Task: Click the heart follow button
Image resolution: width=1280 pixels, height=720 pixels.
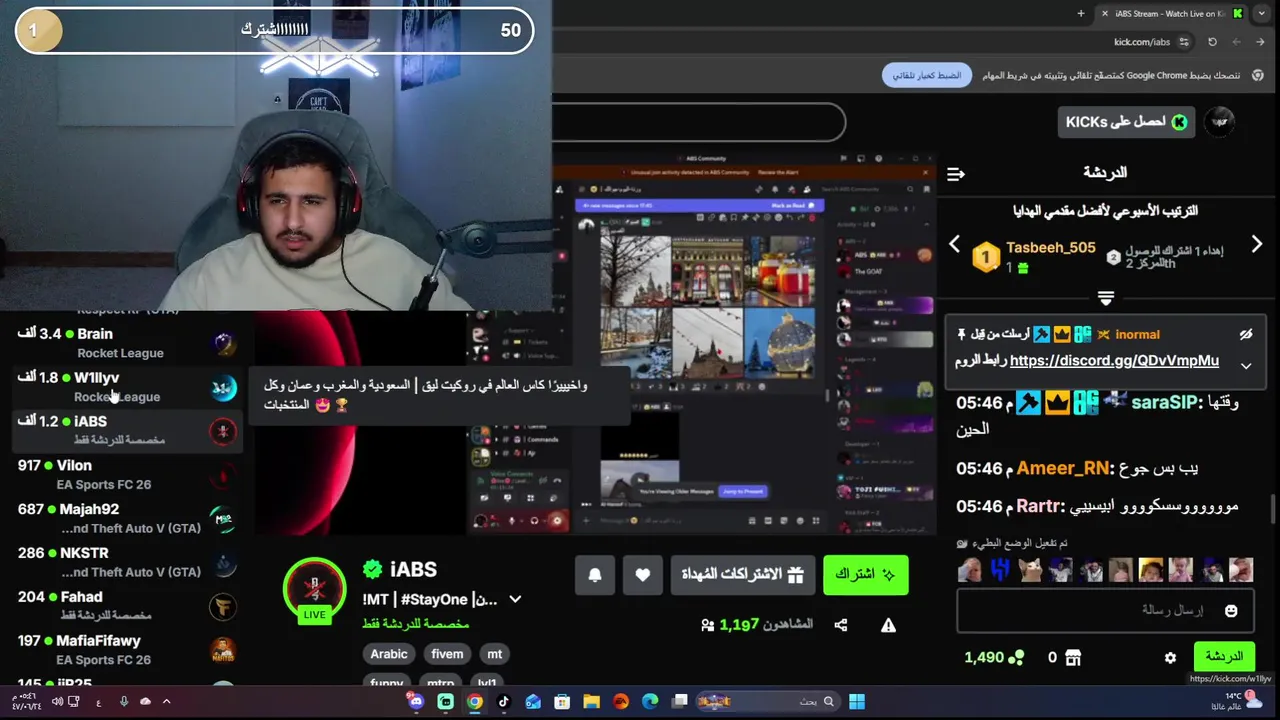Action: [643, 575]
